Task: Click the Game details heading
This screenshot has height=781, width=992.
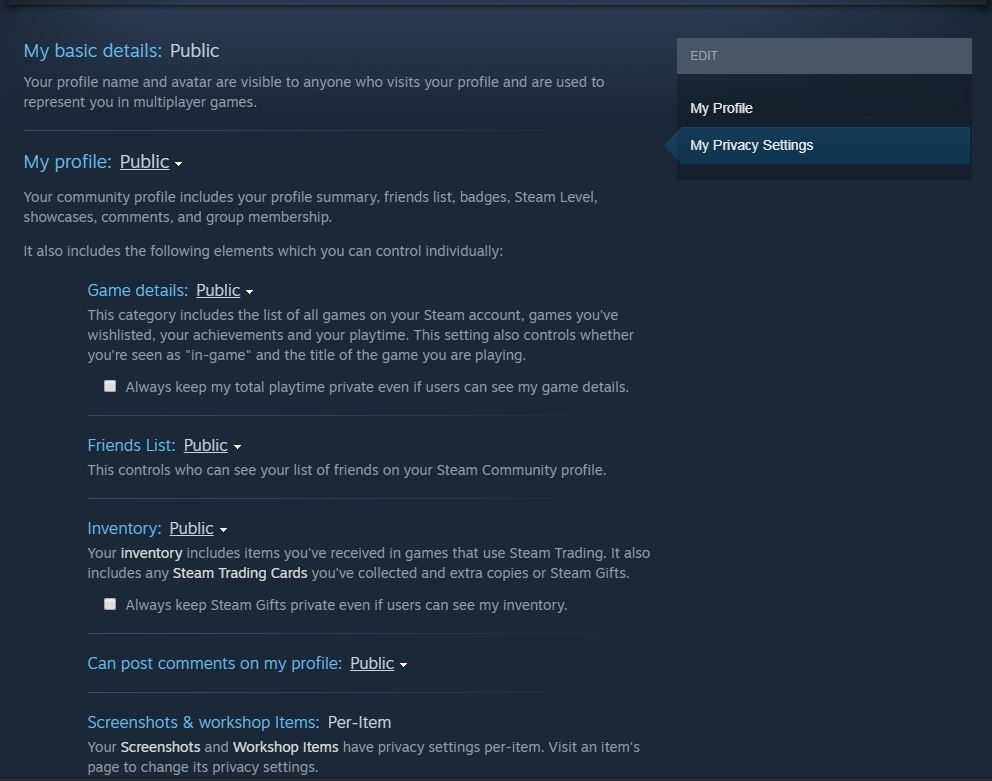Action: pos(137,291)
